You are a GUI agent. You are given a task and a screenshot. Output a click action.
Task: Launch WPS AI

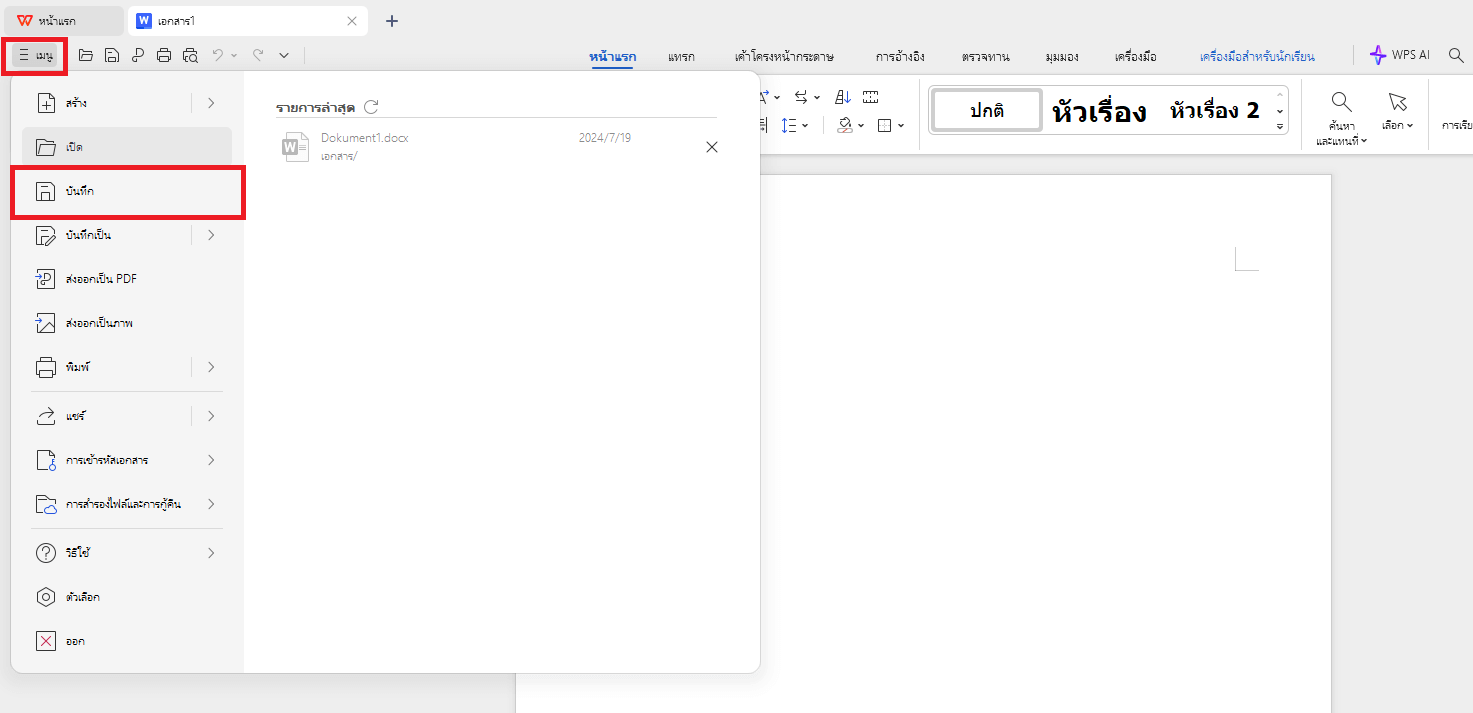1400,55
